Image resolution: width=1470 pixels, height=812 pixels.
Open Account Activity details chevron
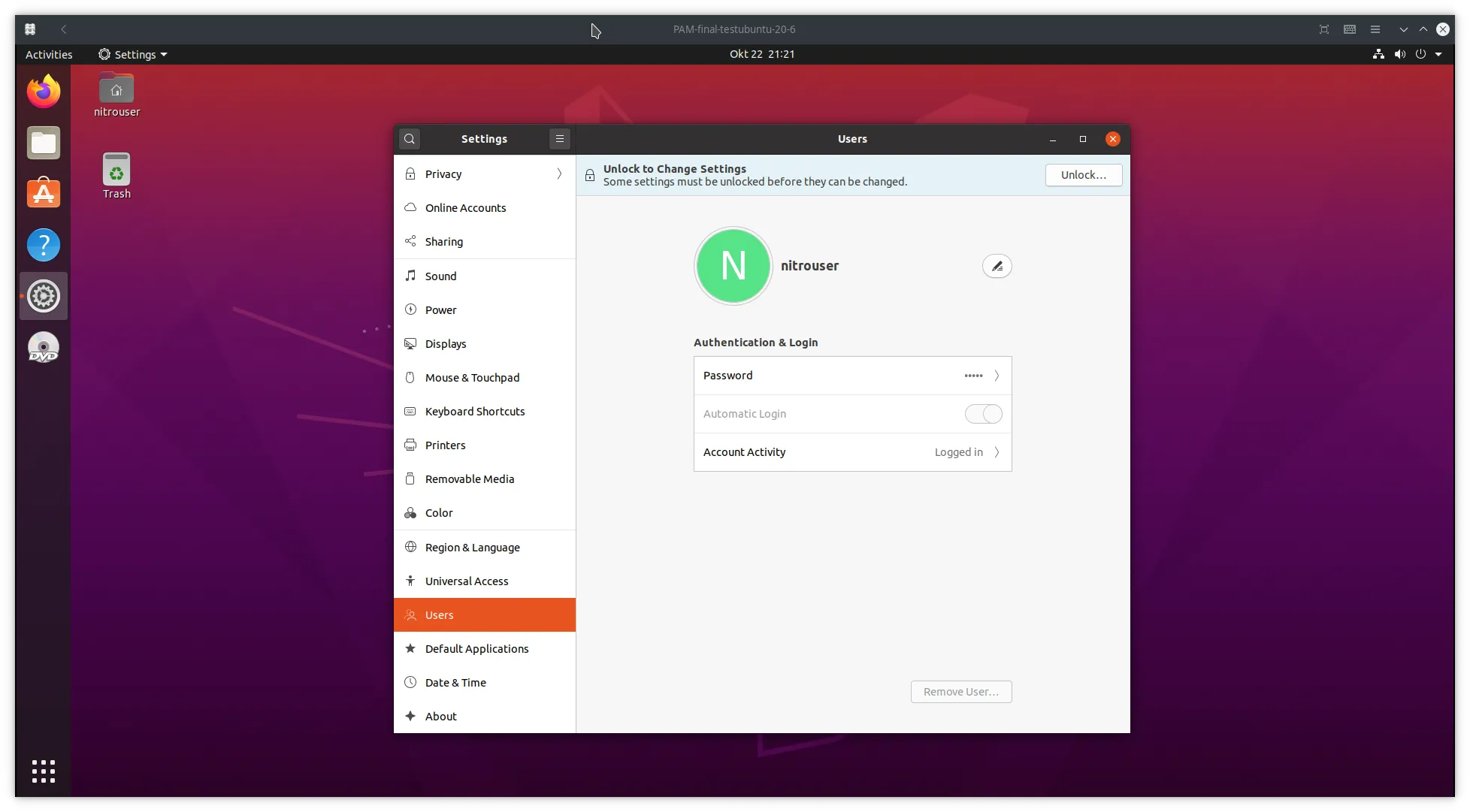997,452
